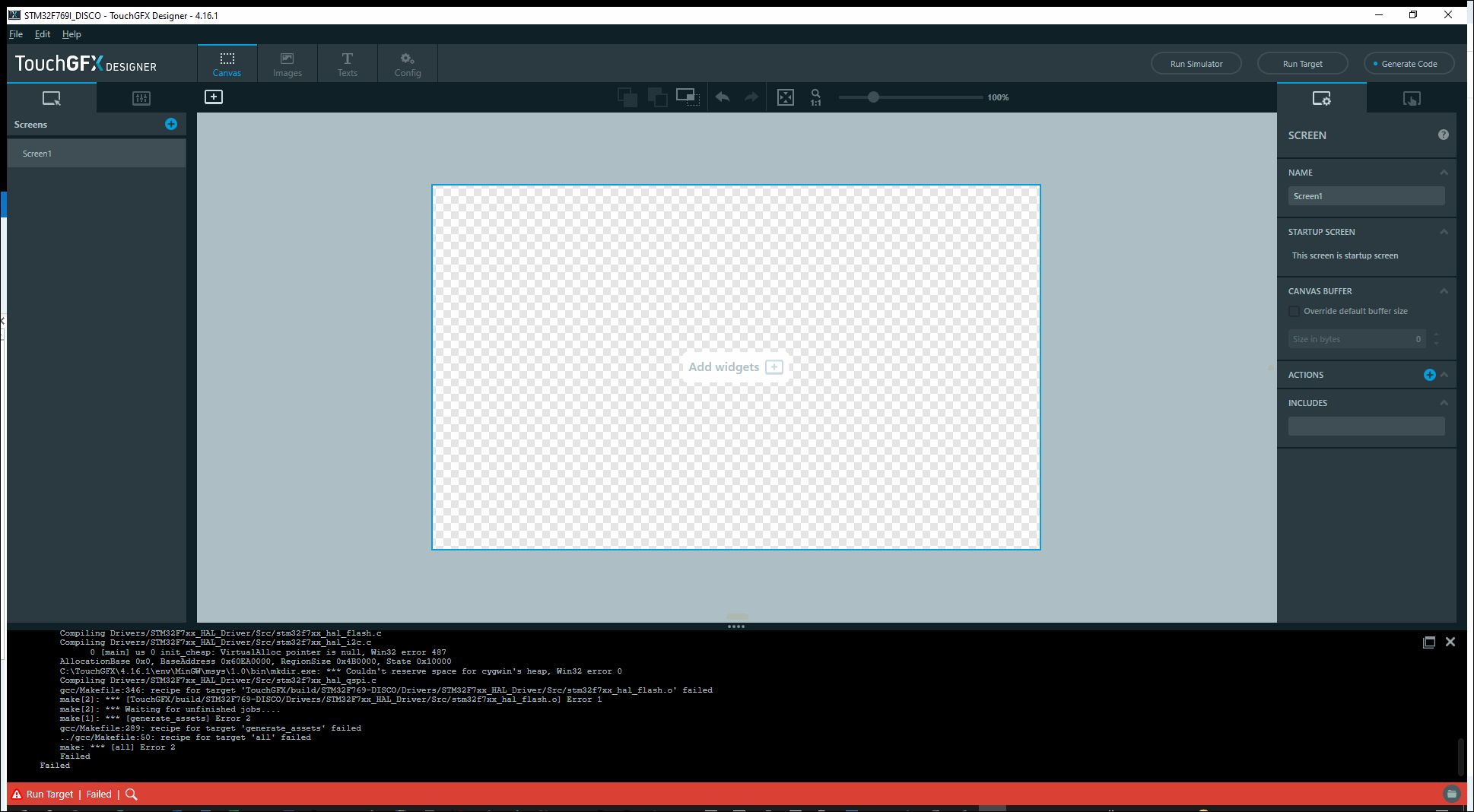
Task: Collapse the CANVAS BUFFER section
Action: click(x=1444, y=291)
